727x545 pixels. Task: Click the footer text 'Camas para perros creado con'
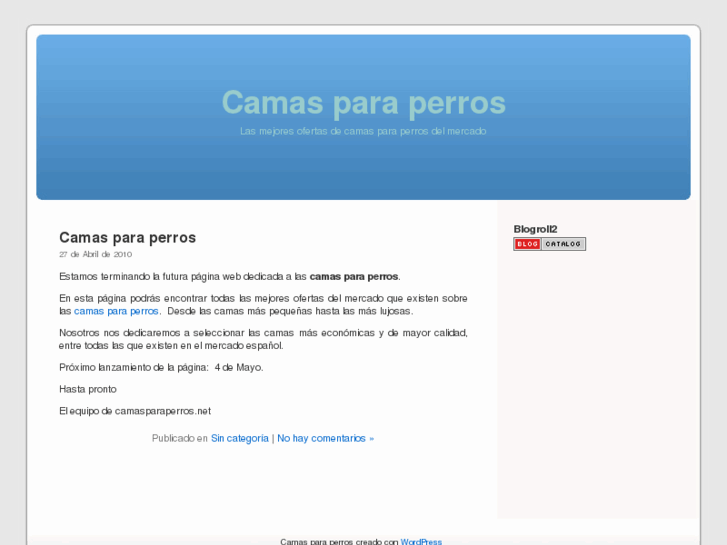point(339,541)
